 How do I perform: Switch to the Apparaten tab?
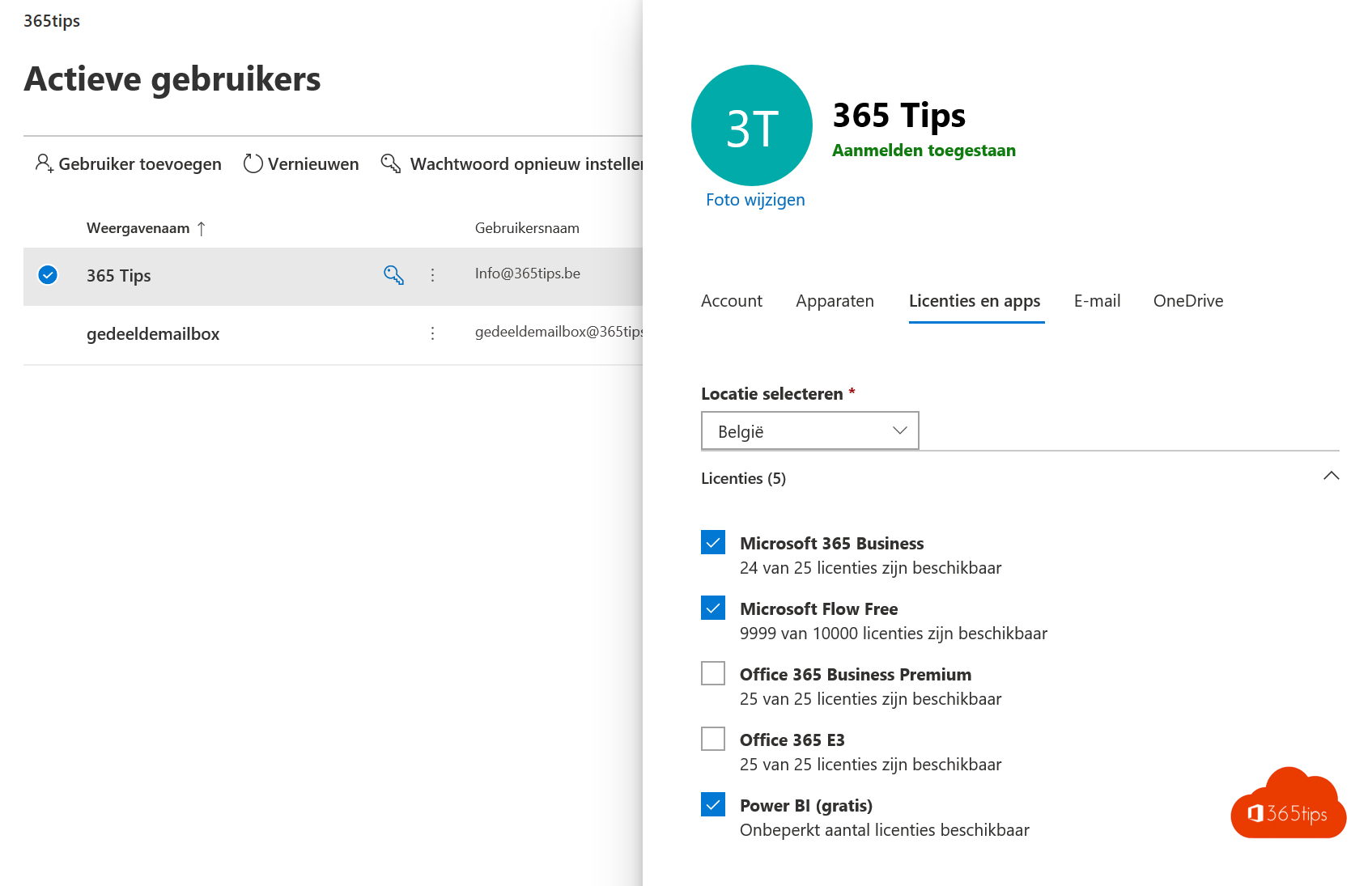pos(835,301)
